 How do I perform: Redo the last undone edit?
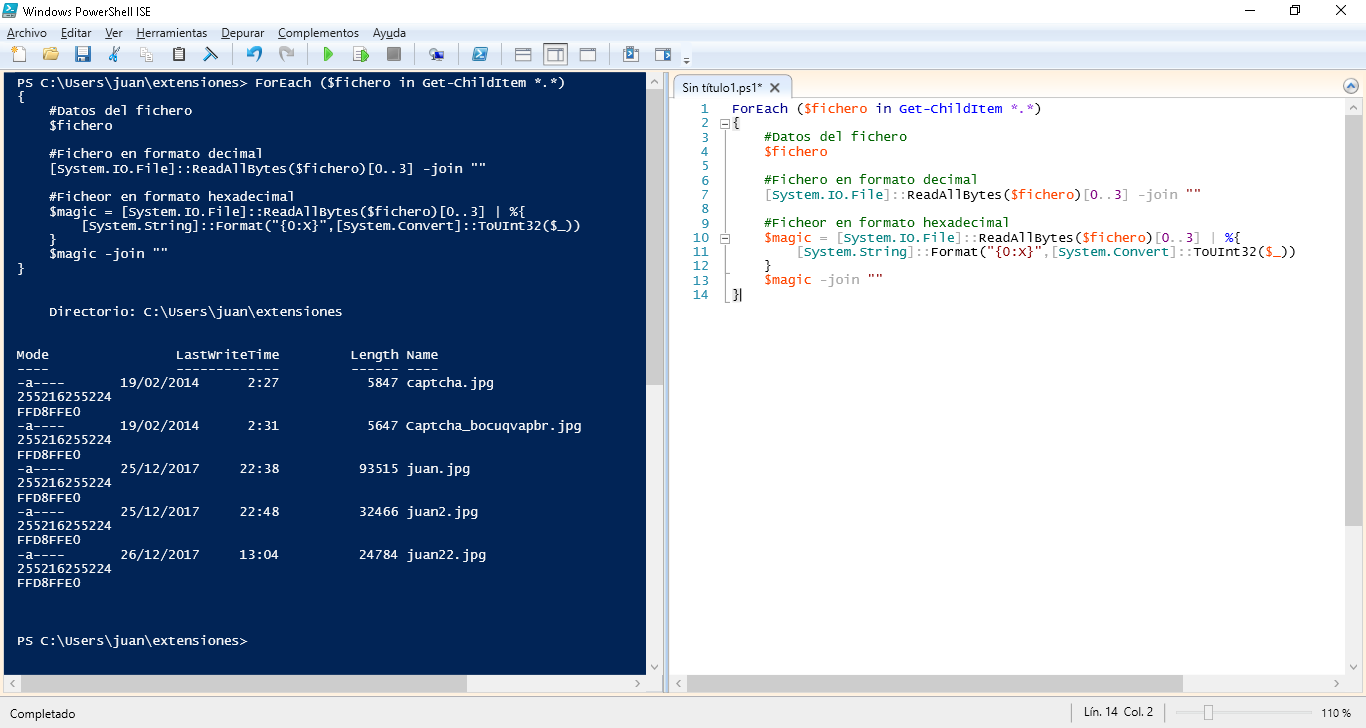tap(286, 54)
